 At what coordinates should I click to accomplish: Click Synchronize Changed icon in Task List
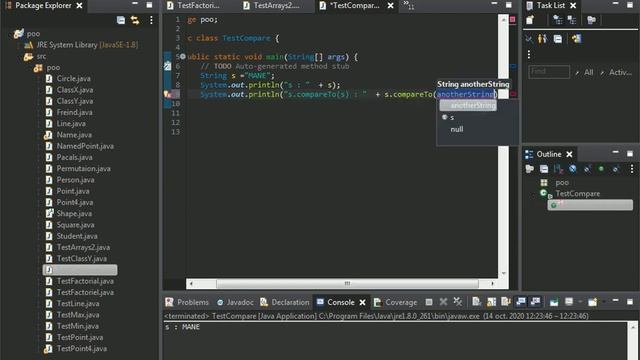(x=576, y=39)
